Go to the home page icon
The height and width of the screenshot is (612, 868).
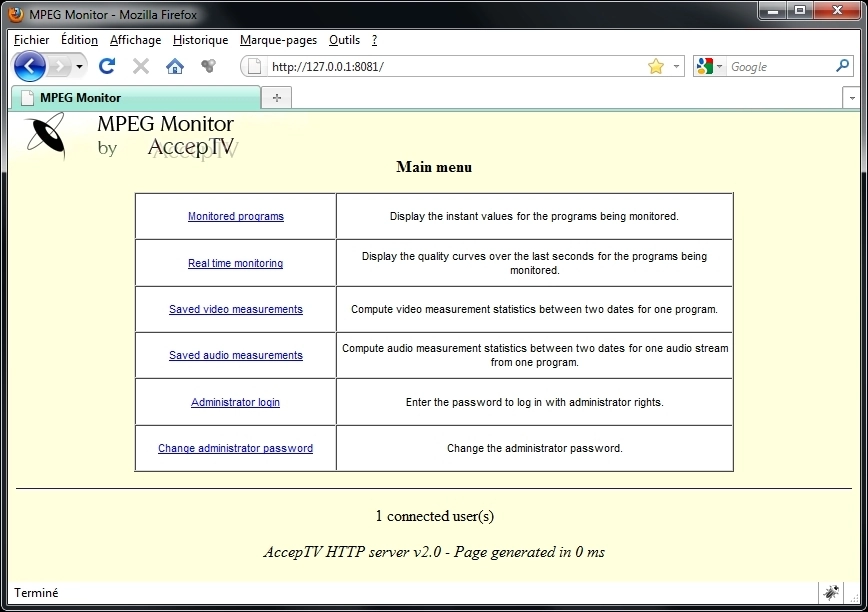tap(175, 66)
